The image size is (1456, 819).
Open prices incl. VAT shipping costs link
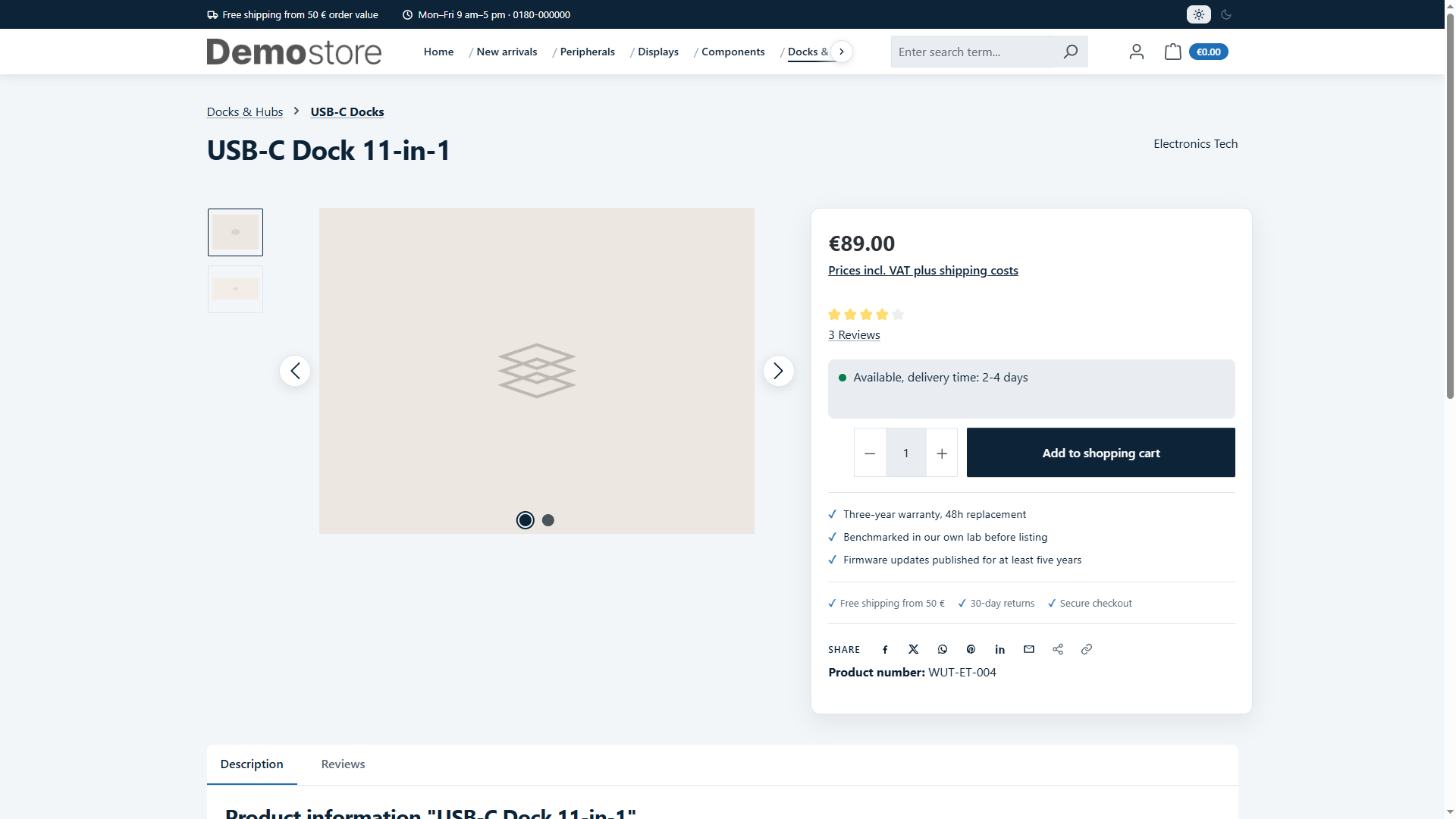[923, 270]
